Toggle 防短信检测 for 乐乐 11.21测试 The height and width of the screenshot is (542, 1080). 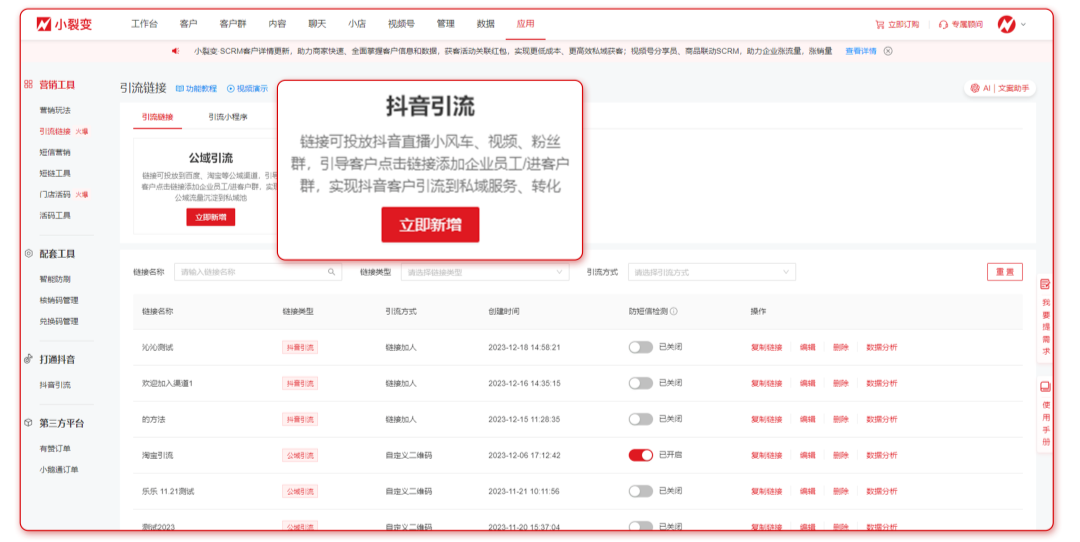[x=640, y=491]
